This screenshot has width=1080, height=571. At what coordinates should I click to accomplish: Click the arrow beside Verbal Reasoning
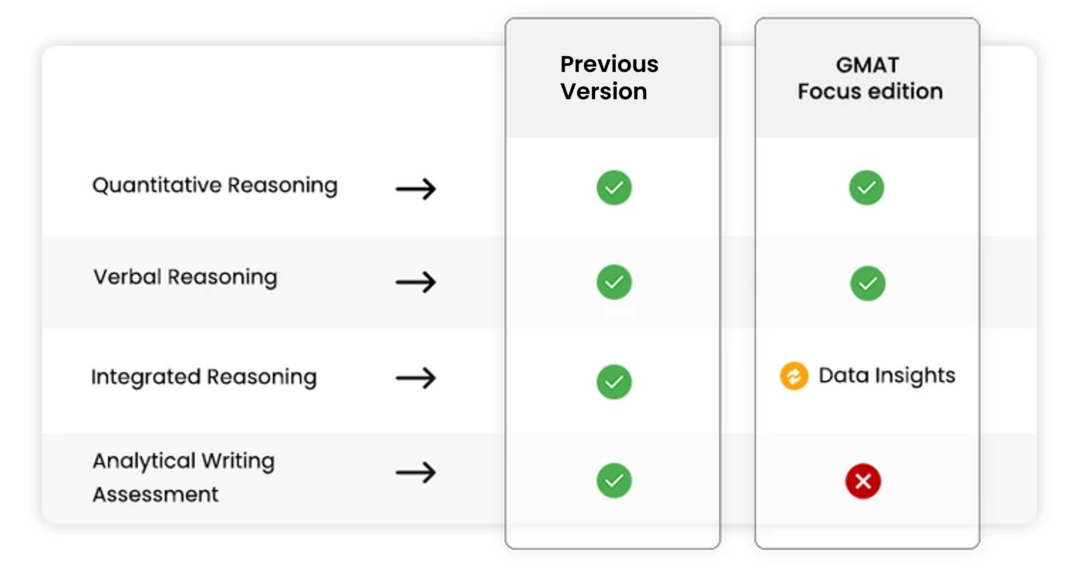tap(416, 282)
